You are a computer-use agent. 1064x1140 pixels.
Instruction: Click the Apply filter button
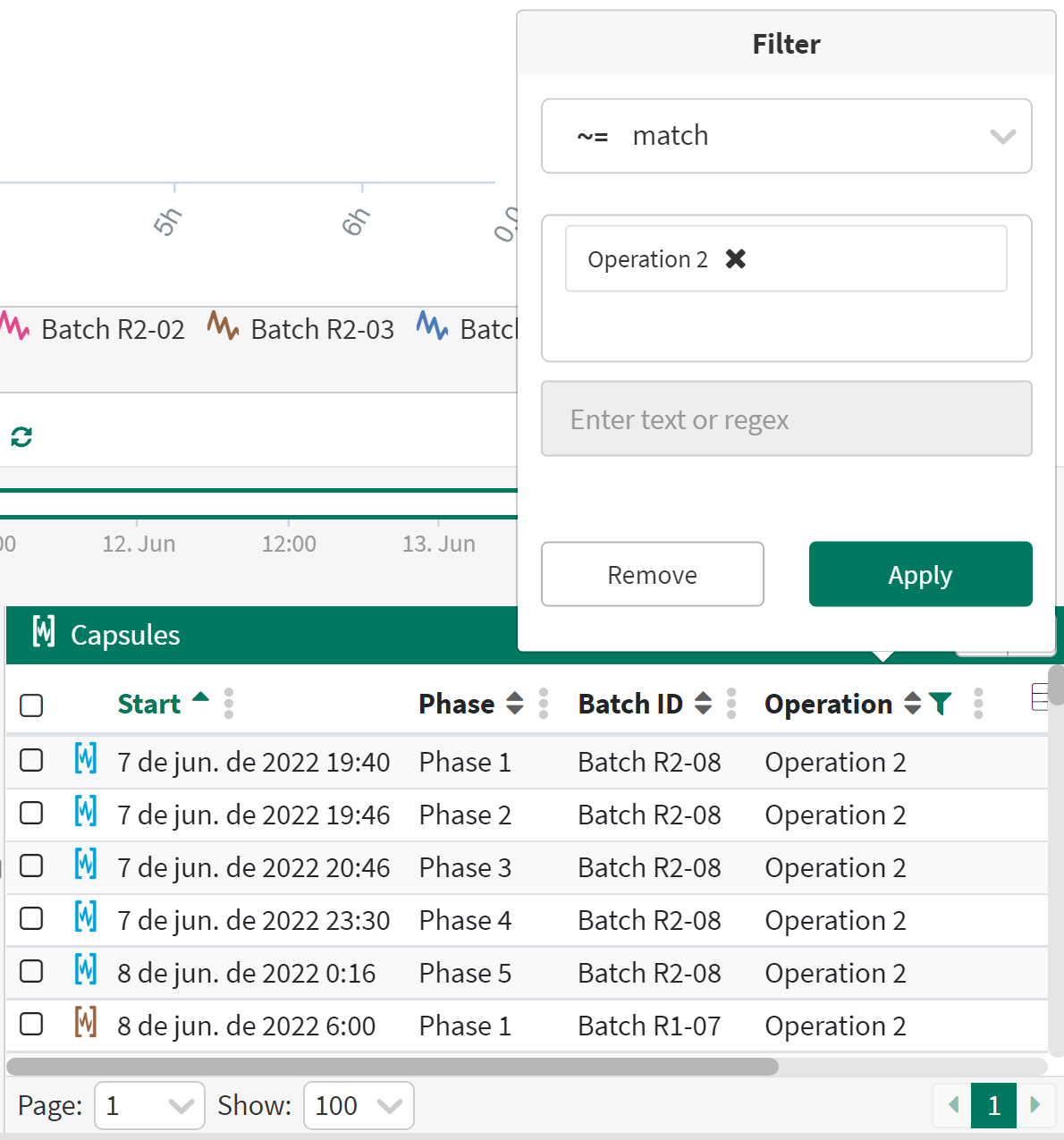click(920, 575)
